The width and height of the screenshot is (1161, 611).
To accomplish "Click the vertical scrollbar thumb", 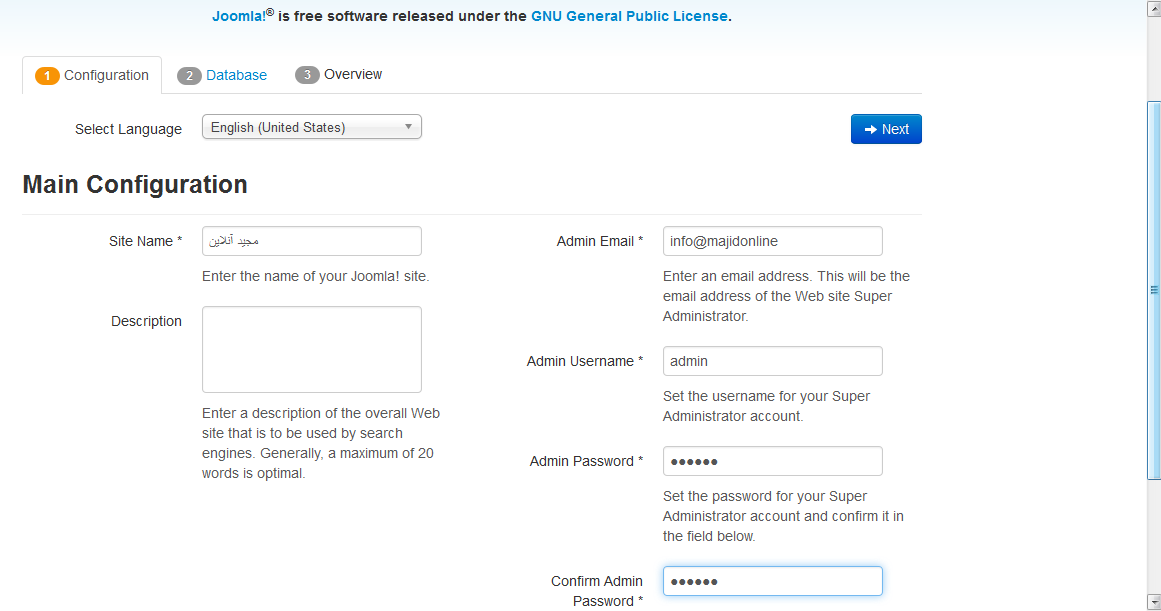I will [1154, 290].
